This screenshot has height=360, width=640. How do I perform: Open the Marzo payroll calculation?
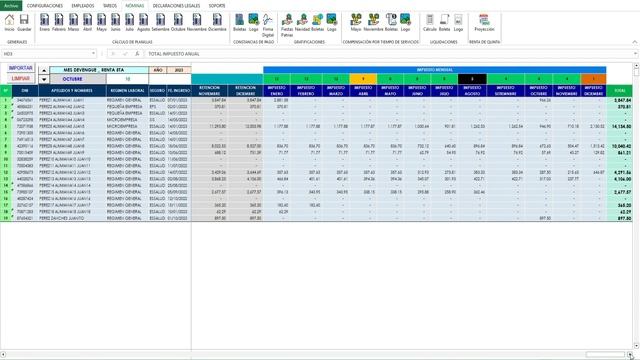point(73,22)
